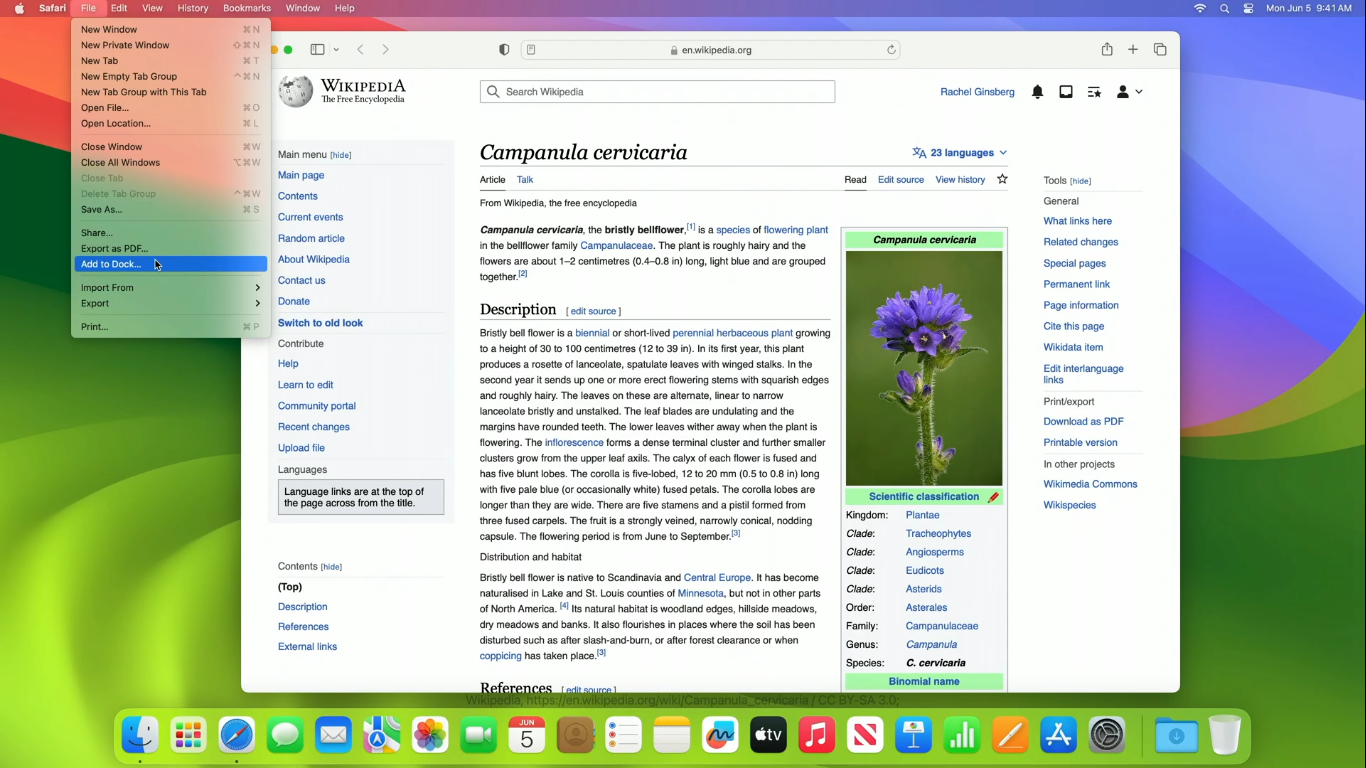
Task: Open Rachel Ginsberg user page
Action: point(977,92)
